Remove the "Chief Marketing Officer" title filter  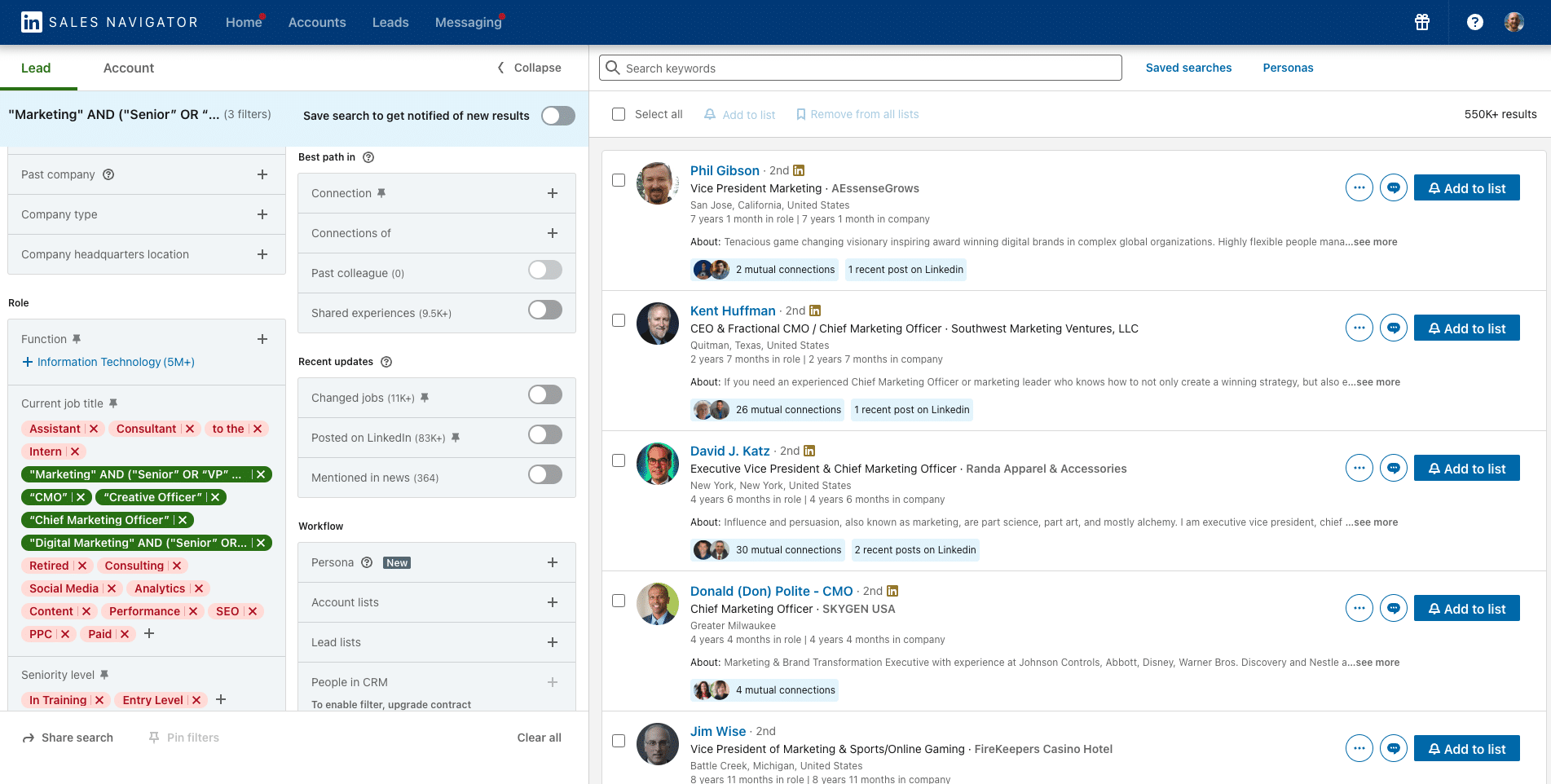[x=183, y=520]
